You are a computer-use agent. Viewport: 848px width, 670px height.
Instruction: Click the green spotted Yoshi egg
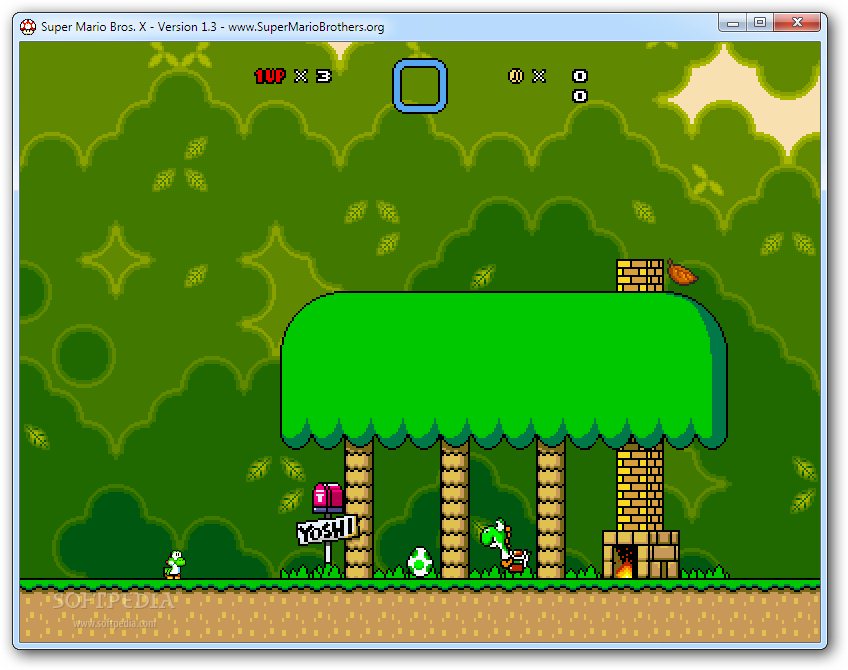pyautogui.click(x=420, y=562)
